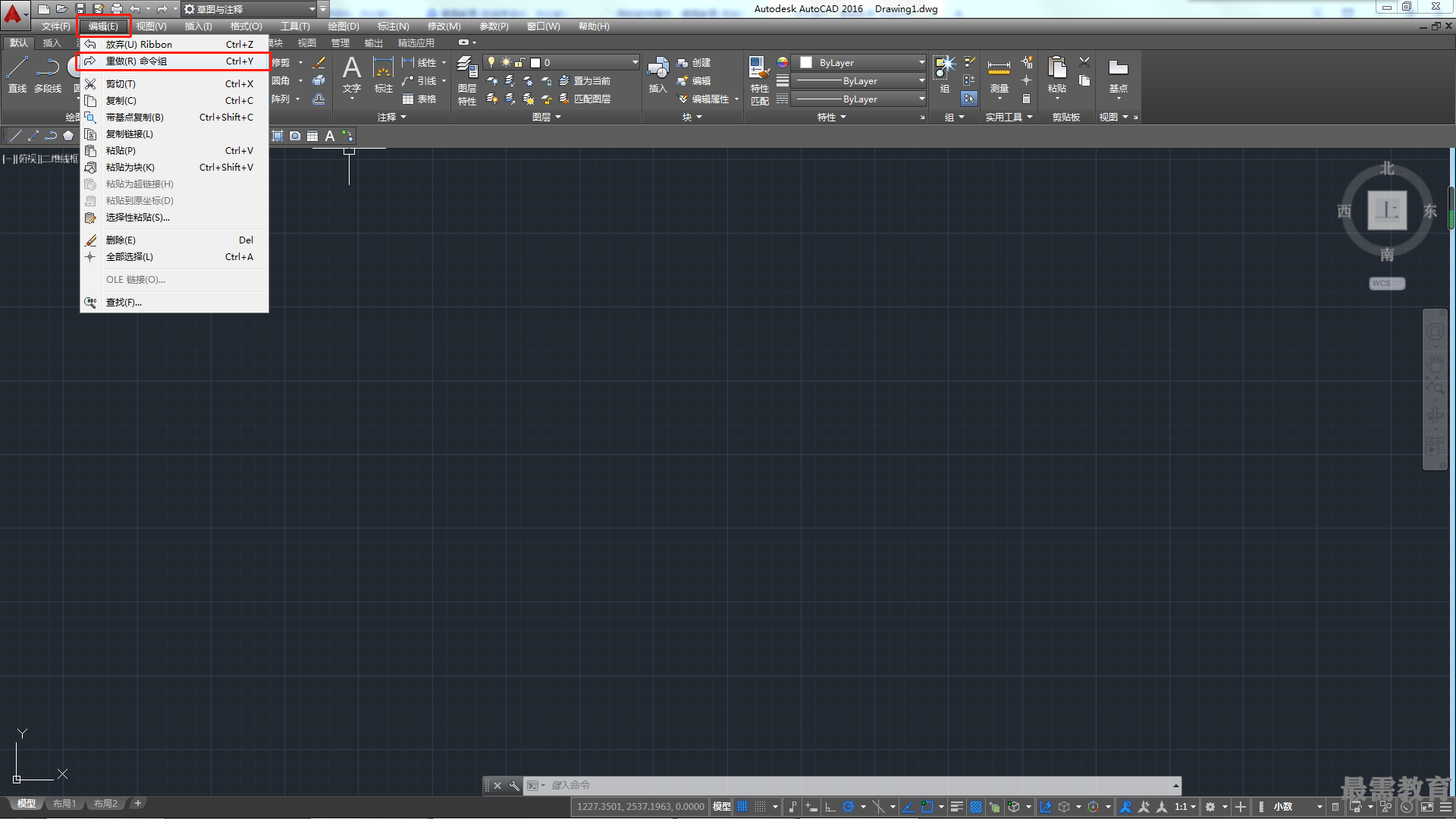Expand the 特性 properties panel
This screenshot has height=819, width=1456.
(832, 118)
